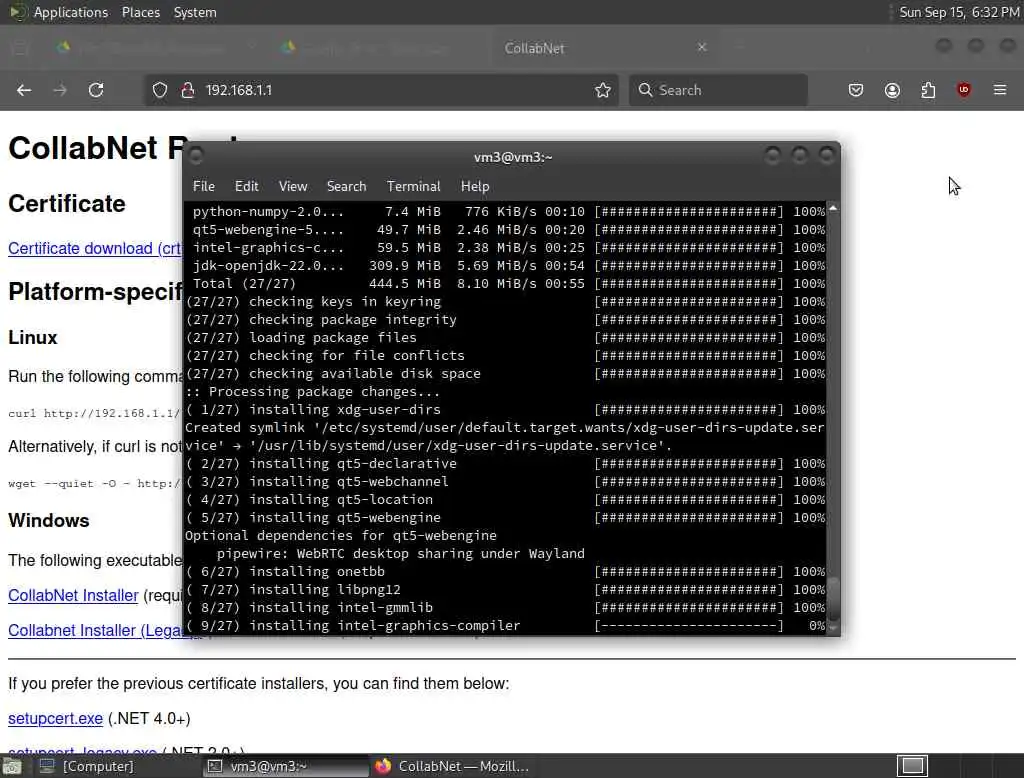This screenshot has width=1024, height=778.
Task: Open the Terminal menu in the terminal
Action: (x=413, y=186)
